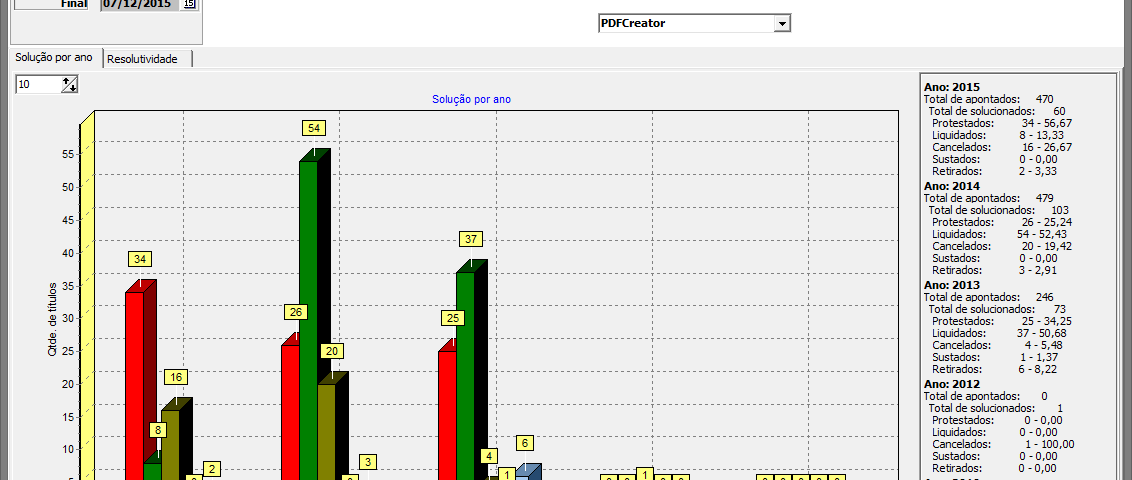Select the Solução por ano tab

(x=54, y=58)
